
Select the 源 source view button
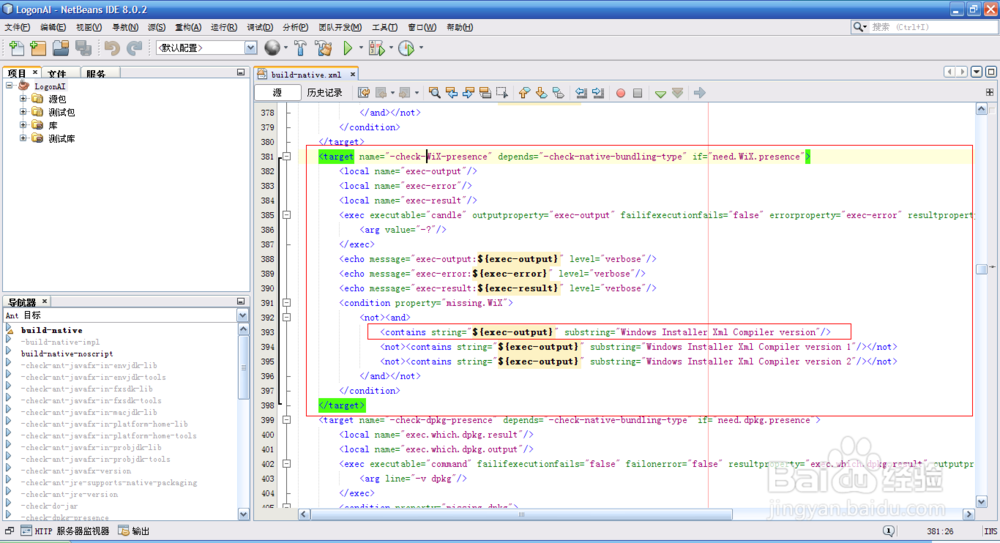coord(277,93)
